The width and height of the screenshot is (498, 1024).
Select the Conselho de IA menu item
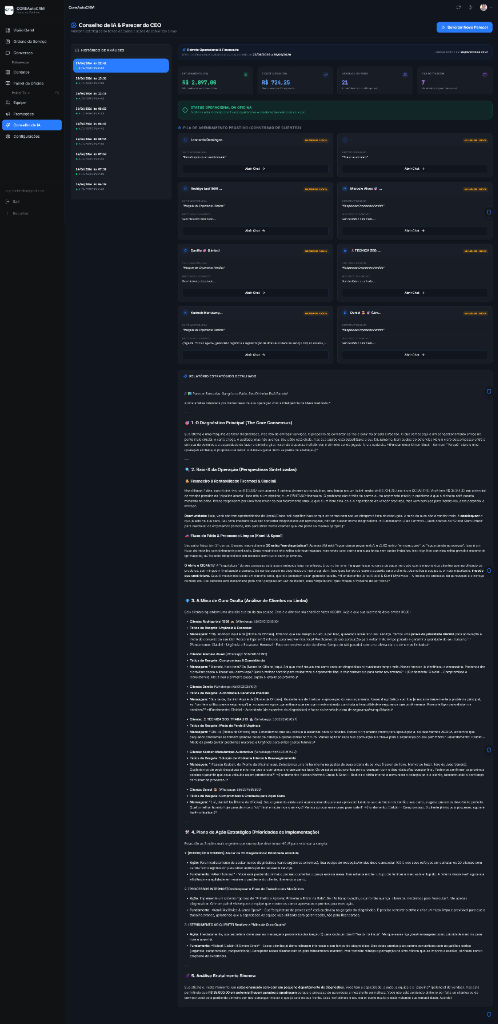pyautogui.click(x=32, y=125)
